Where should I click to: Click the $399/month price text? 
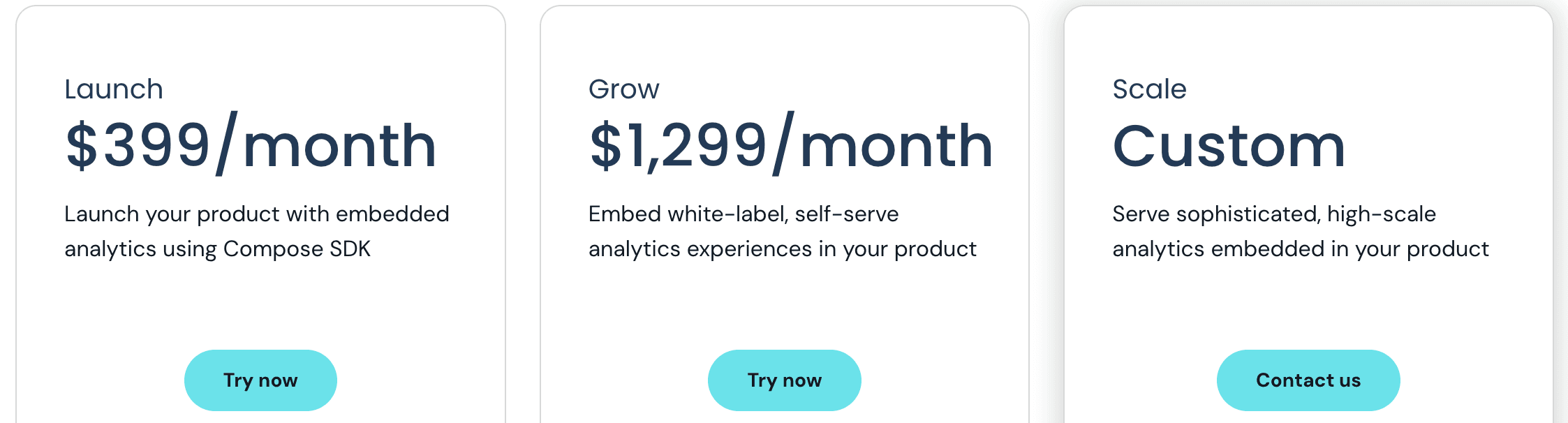point(251,144)
